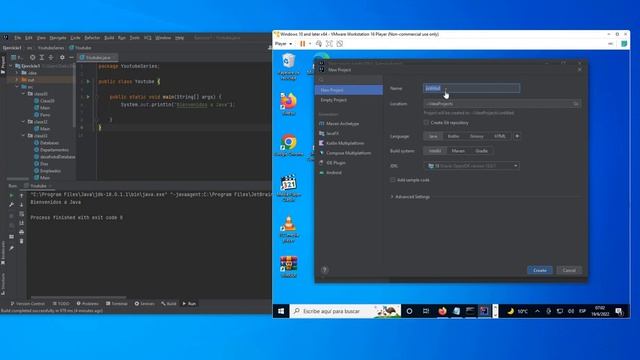This screenshot has width=640, height=360.
Task: Open the VMware Player menu dropdown
Action: (x=283, y=44)
